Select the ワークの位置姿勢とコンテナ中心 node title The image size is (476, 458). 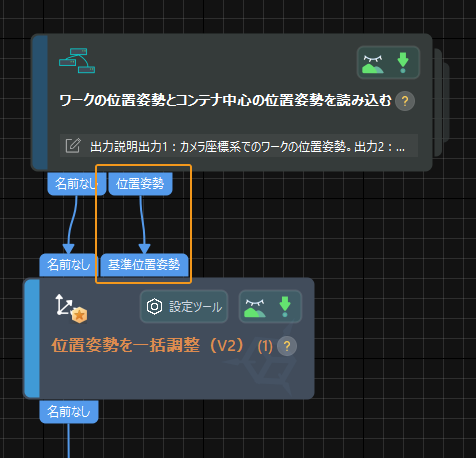[x=225, y=100]
